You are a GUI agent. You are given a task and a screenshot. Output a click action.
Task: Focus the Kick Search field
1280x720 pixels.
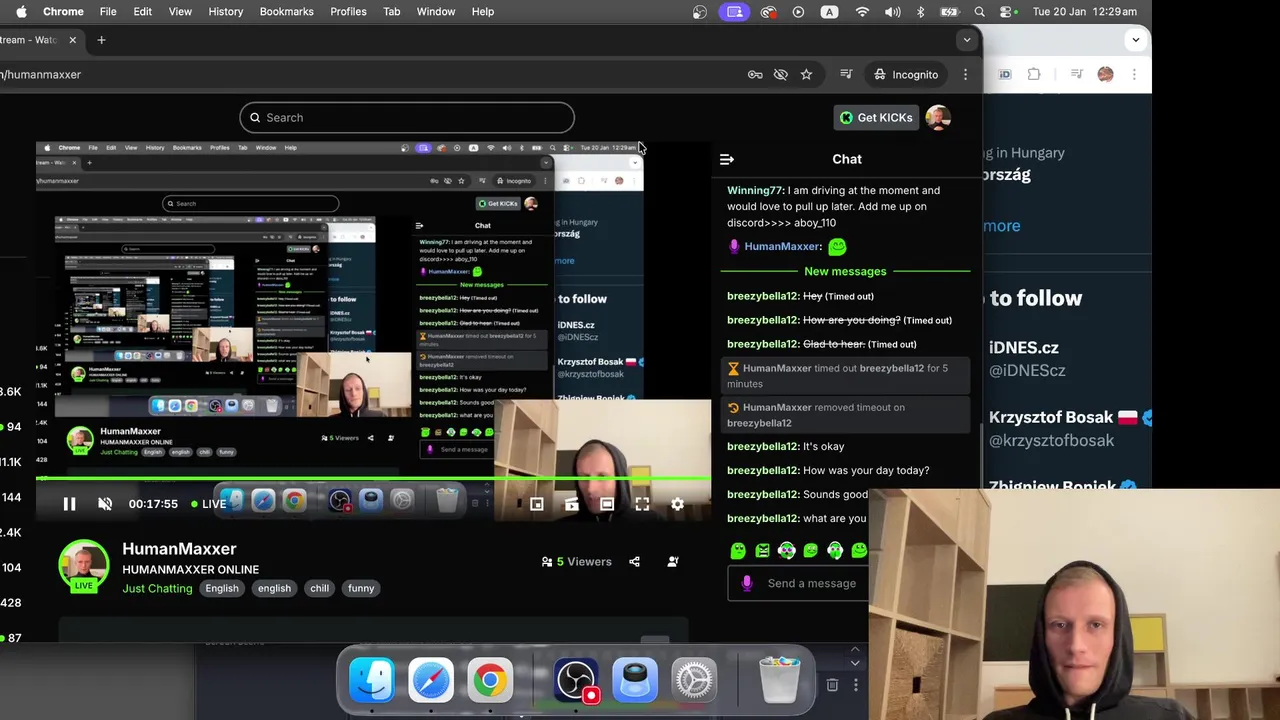tap(407, 117)
